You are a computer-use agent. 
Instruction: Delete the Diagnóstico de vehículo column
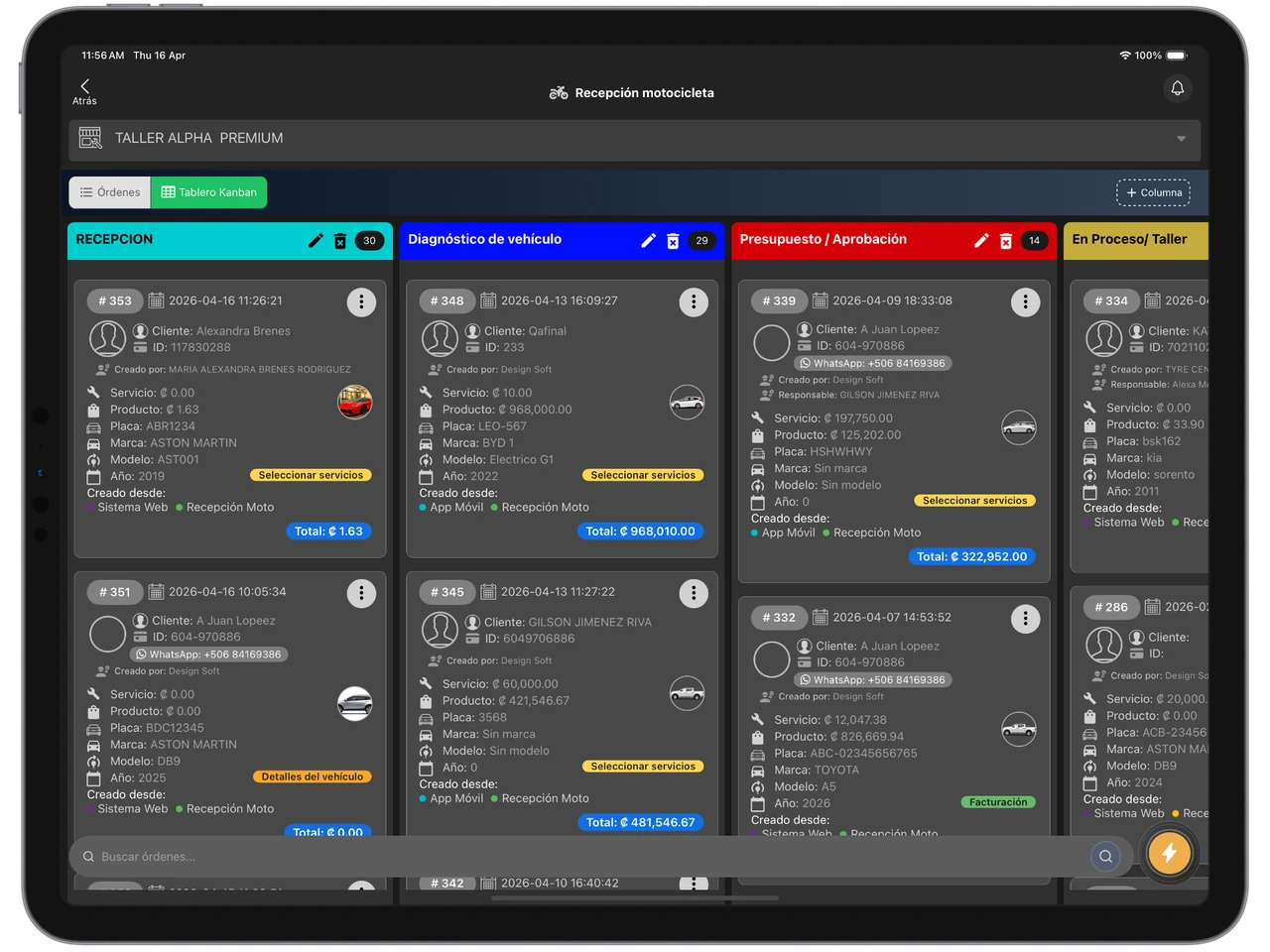coord(674,240)
